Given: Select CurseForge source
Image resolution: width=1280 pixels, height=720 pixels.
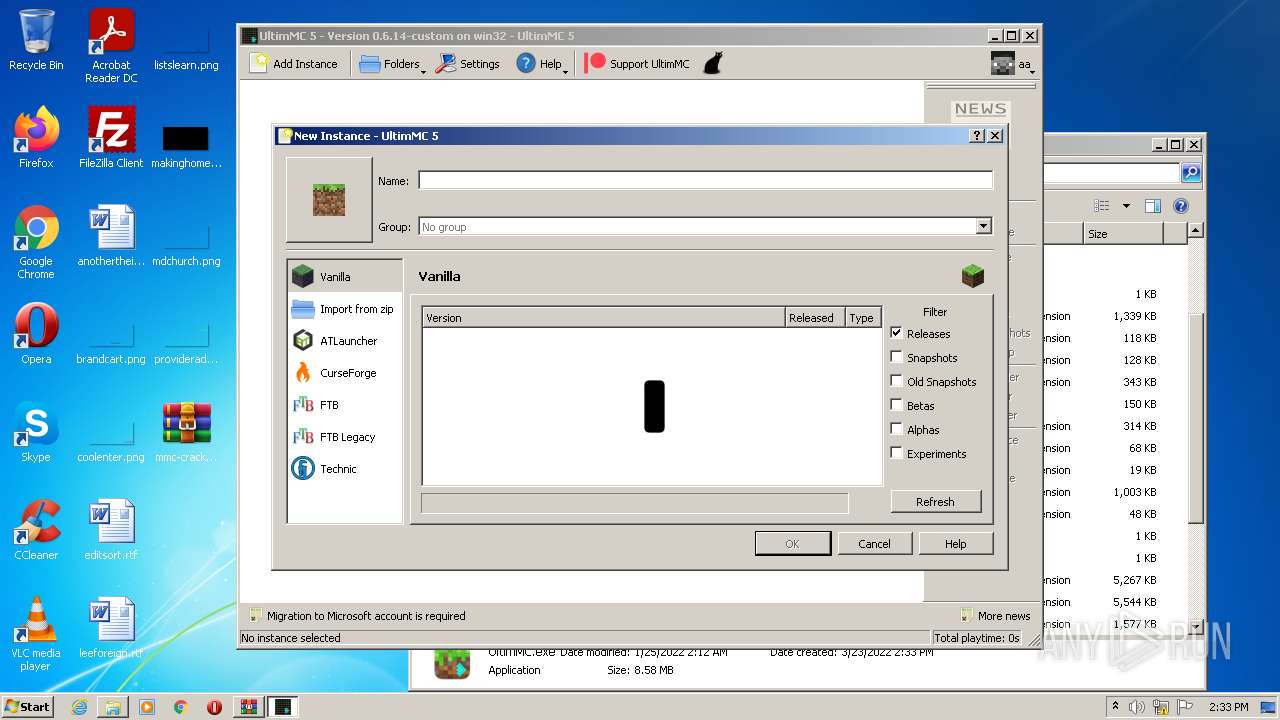Looking at the screenshot, I should [345, 373].
